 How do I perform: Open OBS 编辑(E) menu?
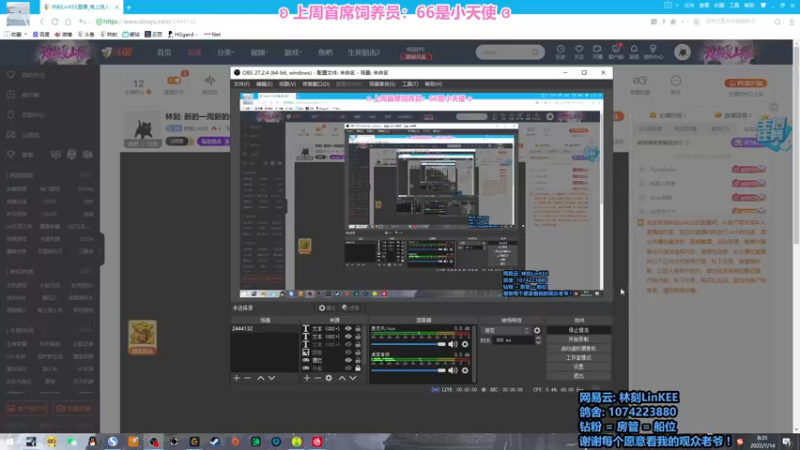point(264,84)
